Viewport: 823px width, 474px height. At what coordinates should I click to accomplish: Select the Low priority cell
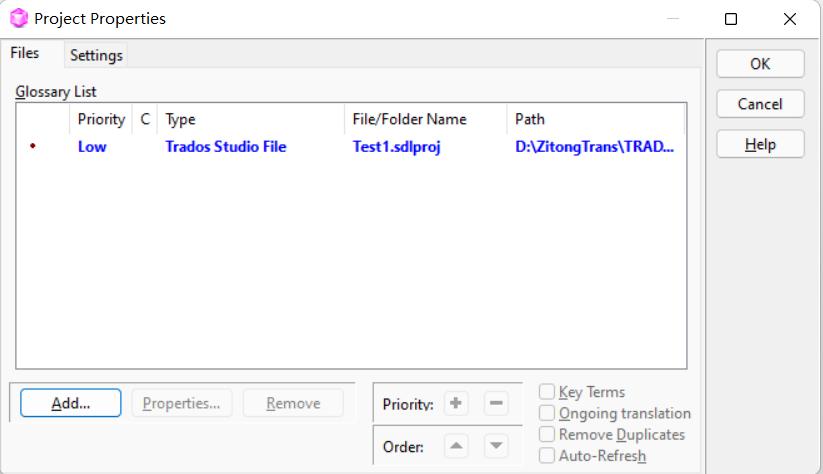pyautogui.click(x=92, y=146)
